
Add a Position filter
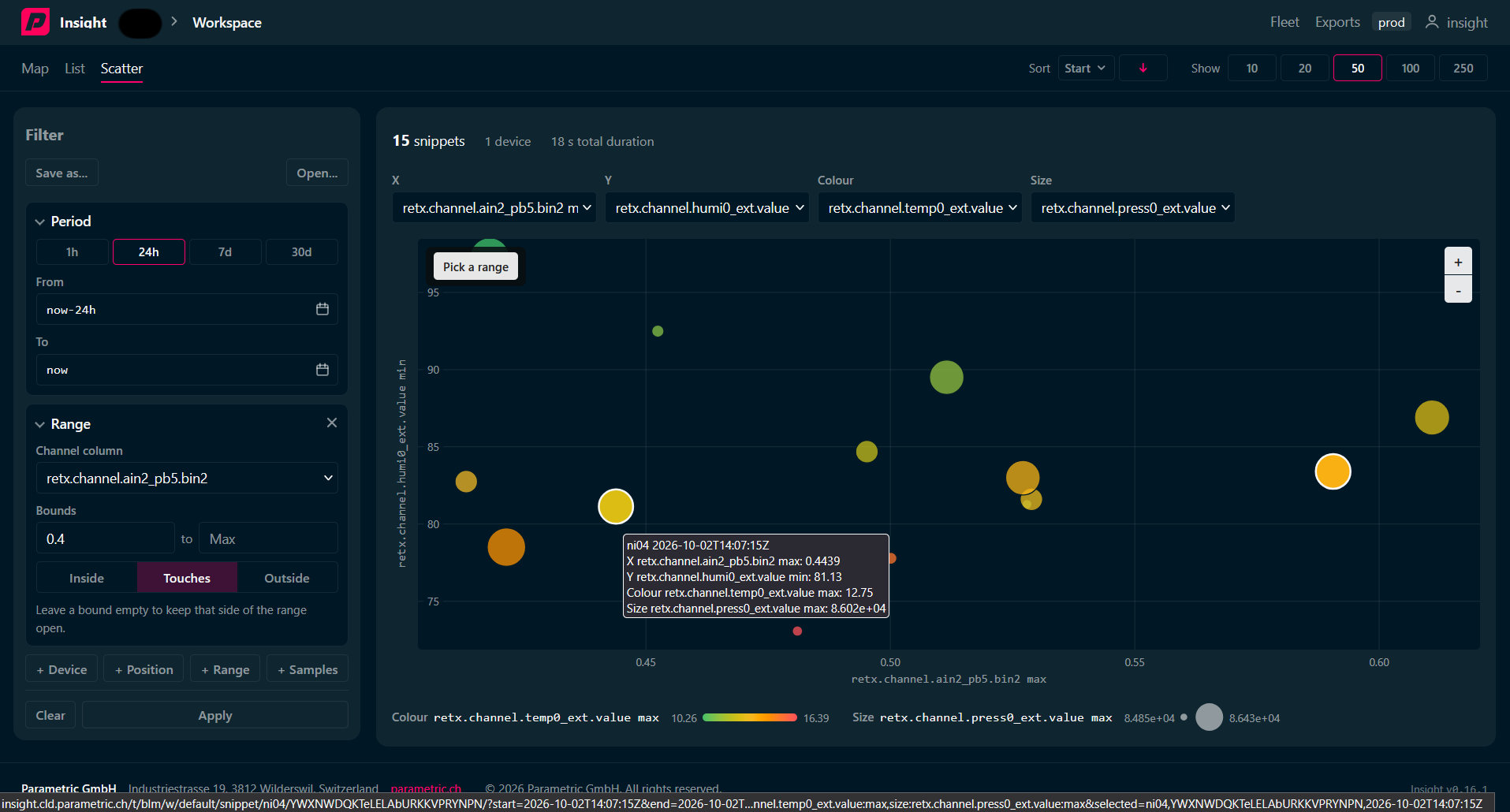click(x=144, y=669)
